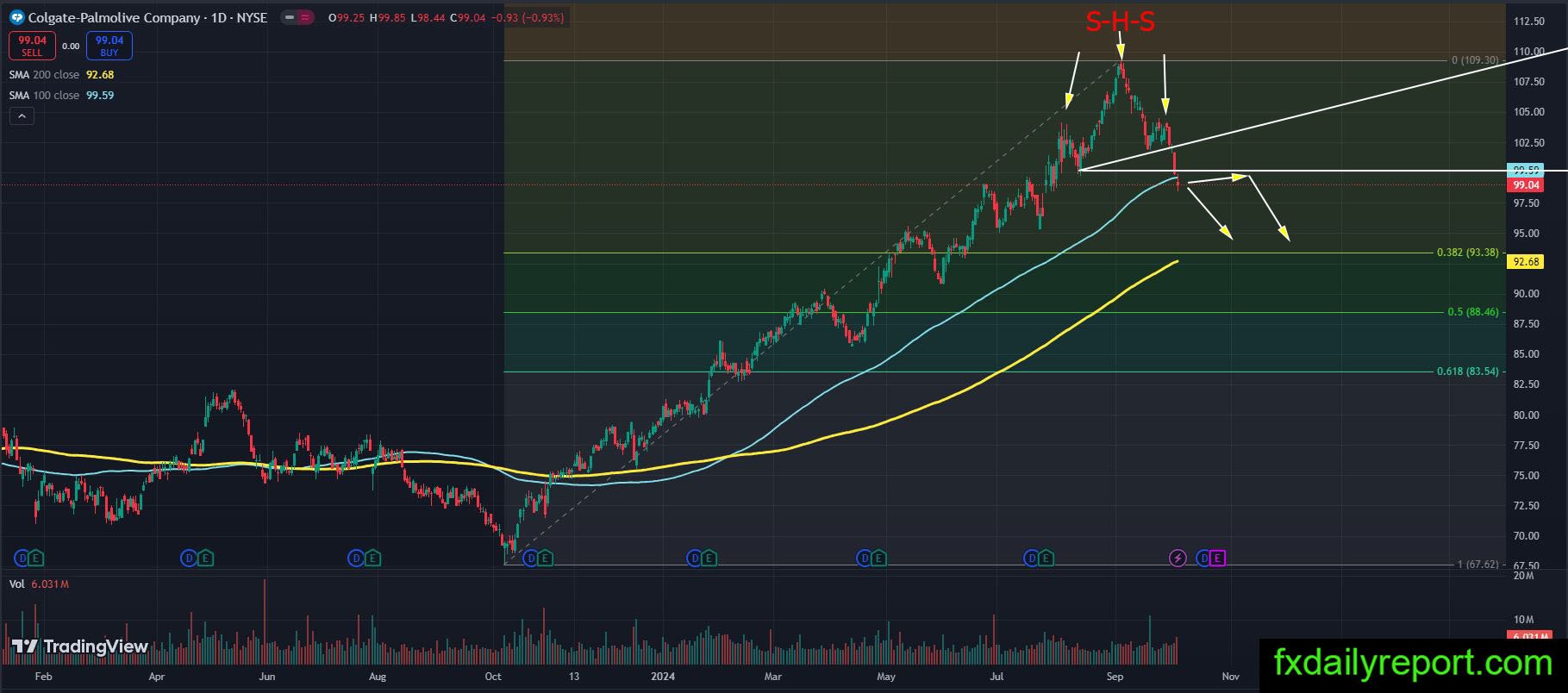The image size is (1568, 693).
Task: Click the 0.00 spread value
Action: pos(71,47)
